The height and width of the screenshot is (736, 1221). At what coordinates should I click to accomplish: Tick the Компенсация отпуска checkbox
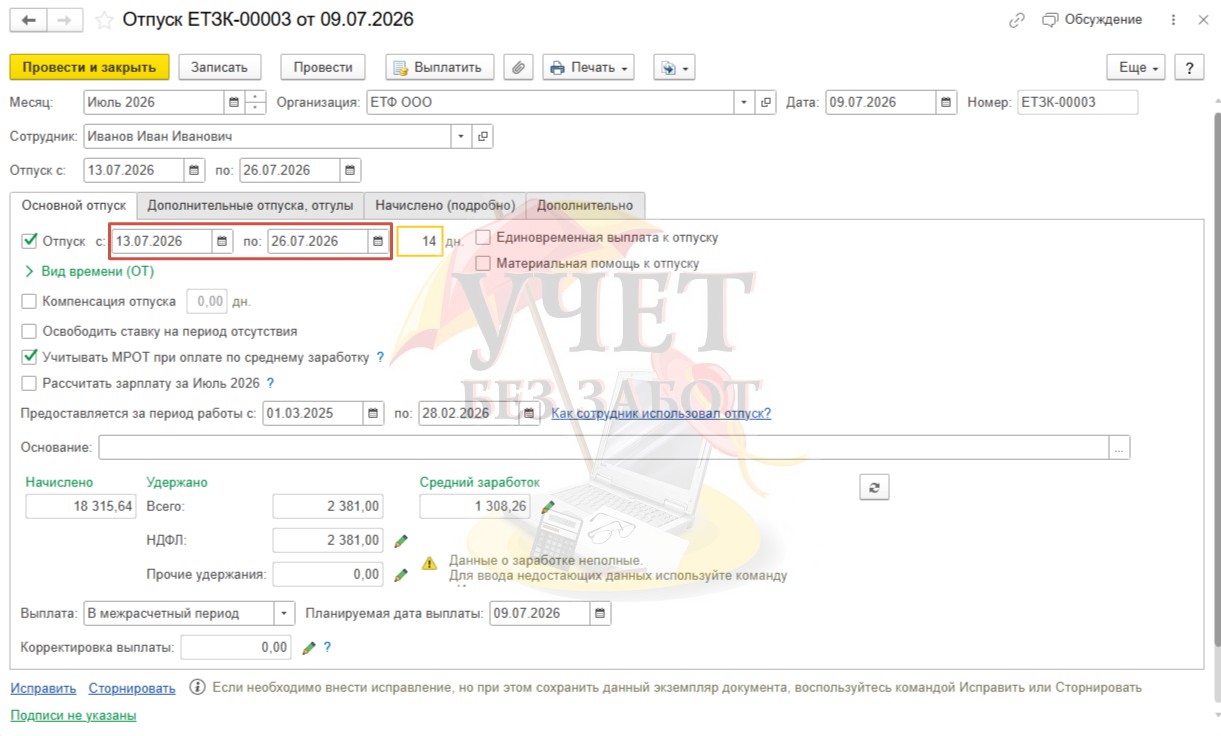pyautogui.click(x=29, y=301)
